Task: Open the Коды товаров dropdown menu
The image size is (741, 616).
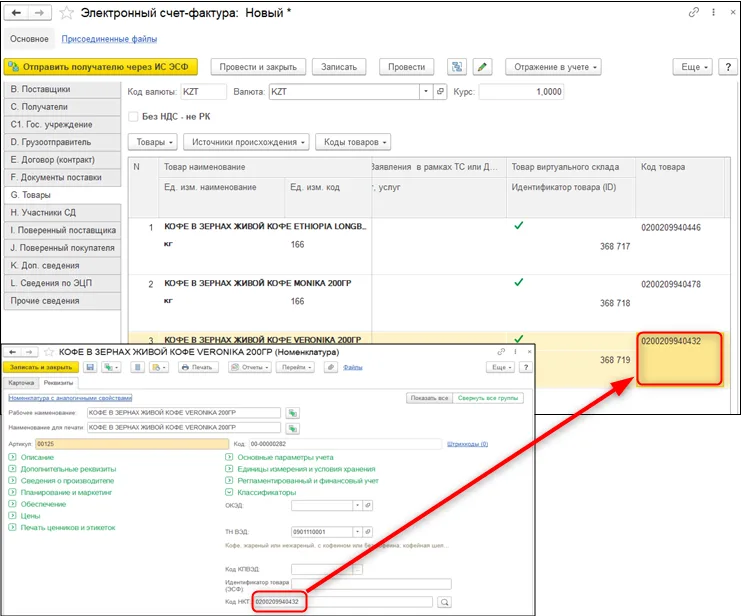Action: [353, 142]
